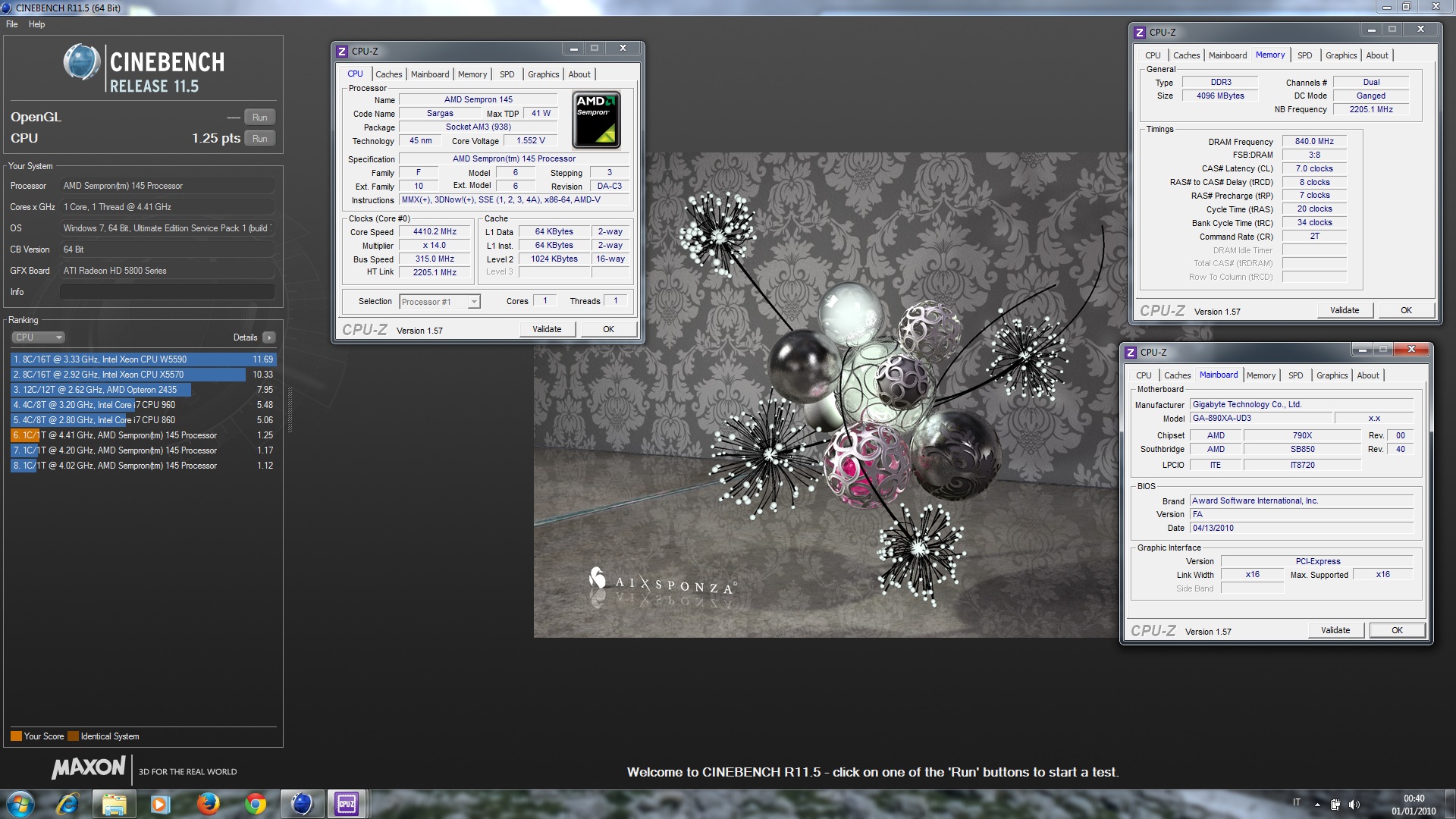Show hidden tray icons arrow
Screen dimensions: 1456x819
(1317, 805)
